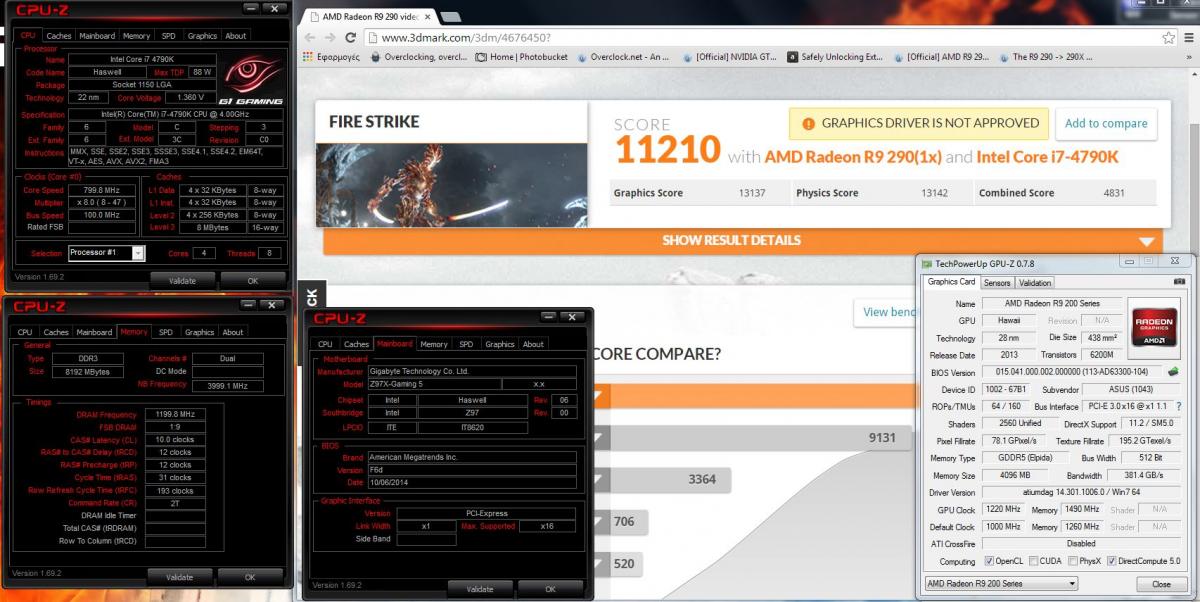1200x602 pixels.
Task: Click OK in the CPU-Z Memory window
Action: pyautogui.click(x=250, y=577)
